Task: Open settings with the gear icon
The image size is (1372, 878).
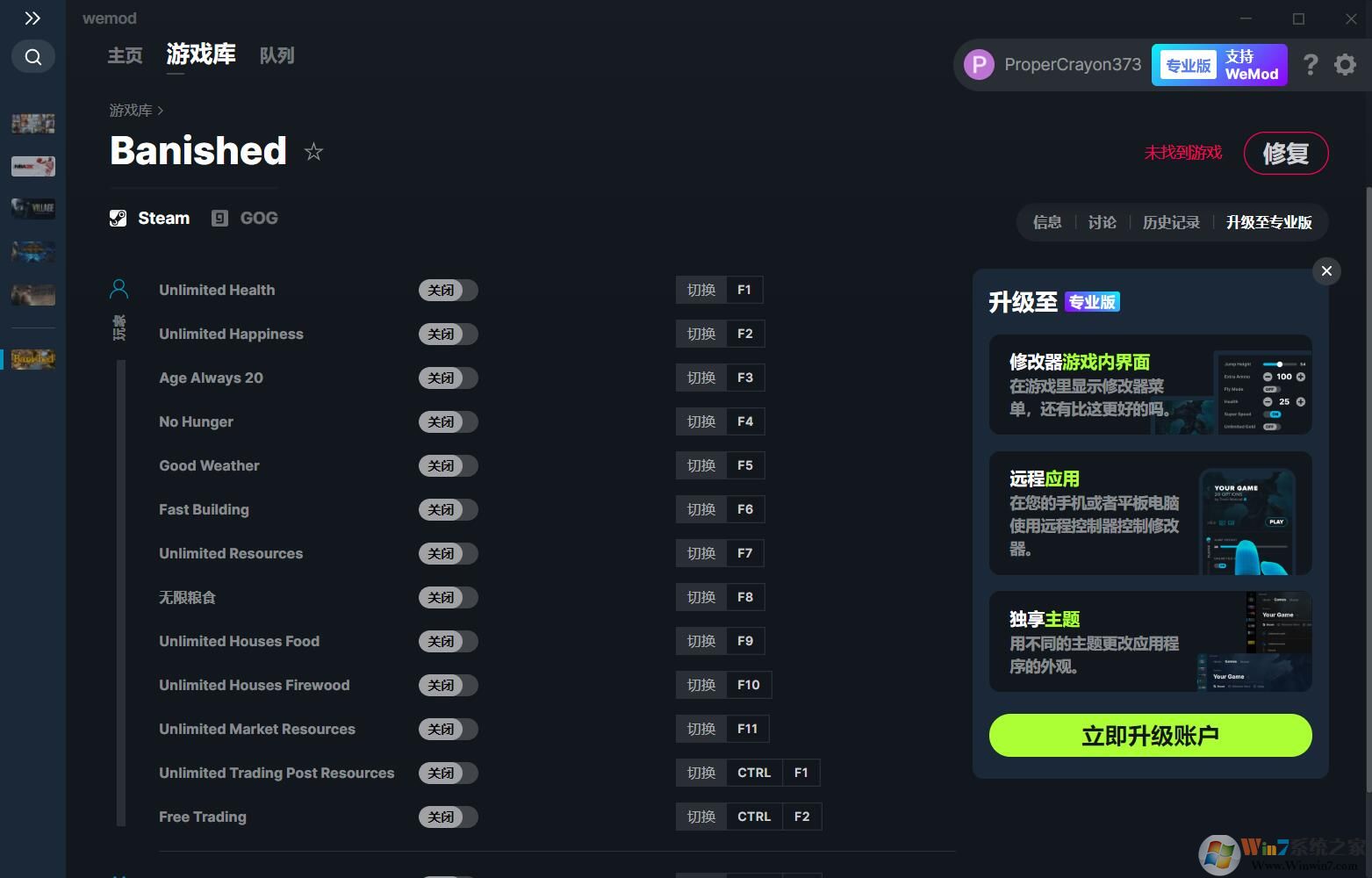Action: click(x=1345, y=65)
